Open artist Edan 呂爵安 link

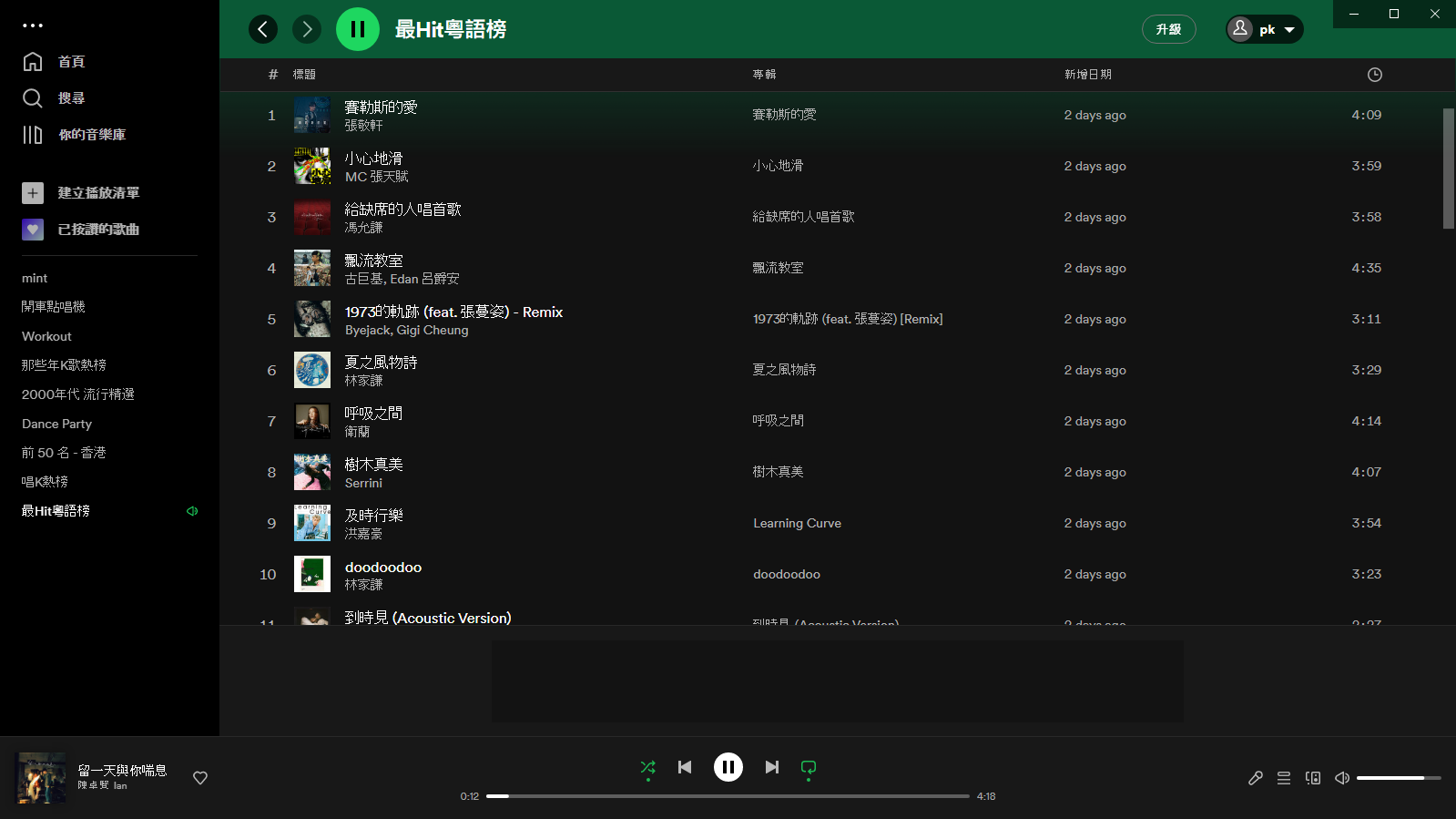[424, 279]
